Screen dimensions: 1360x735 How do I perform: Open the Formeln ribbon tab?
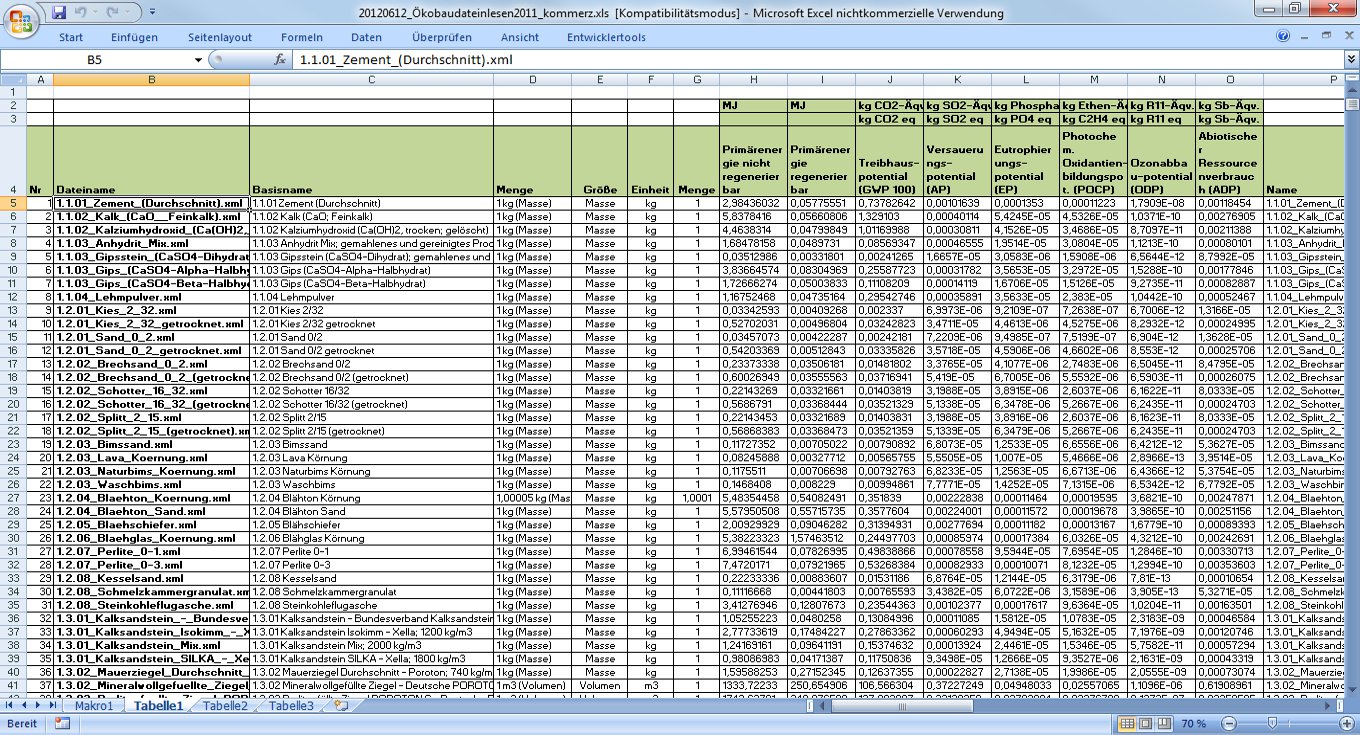302,37
